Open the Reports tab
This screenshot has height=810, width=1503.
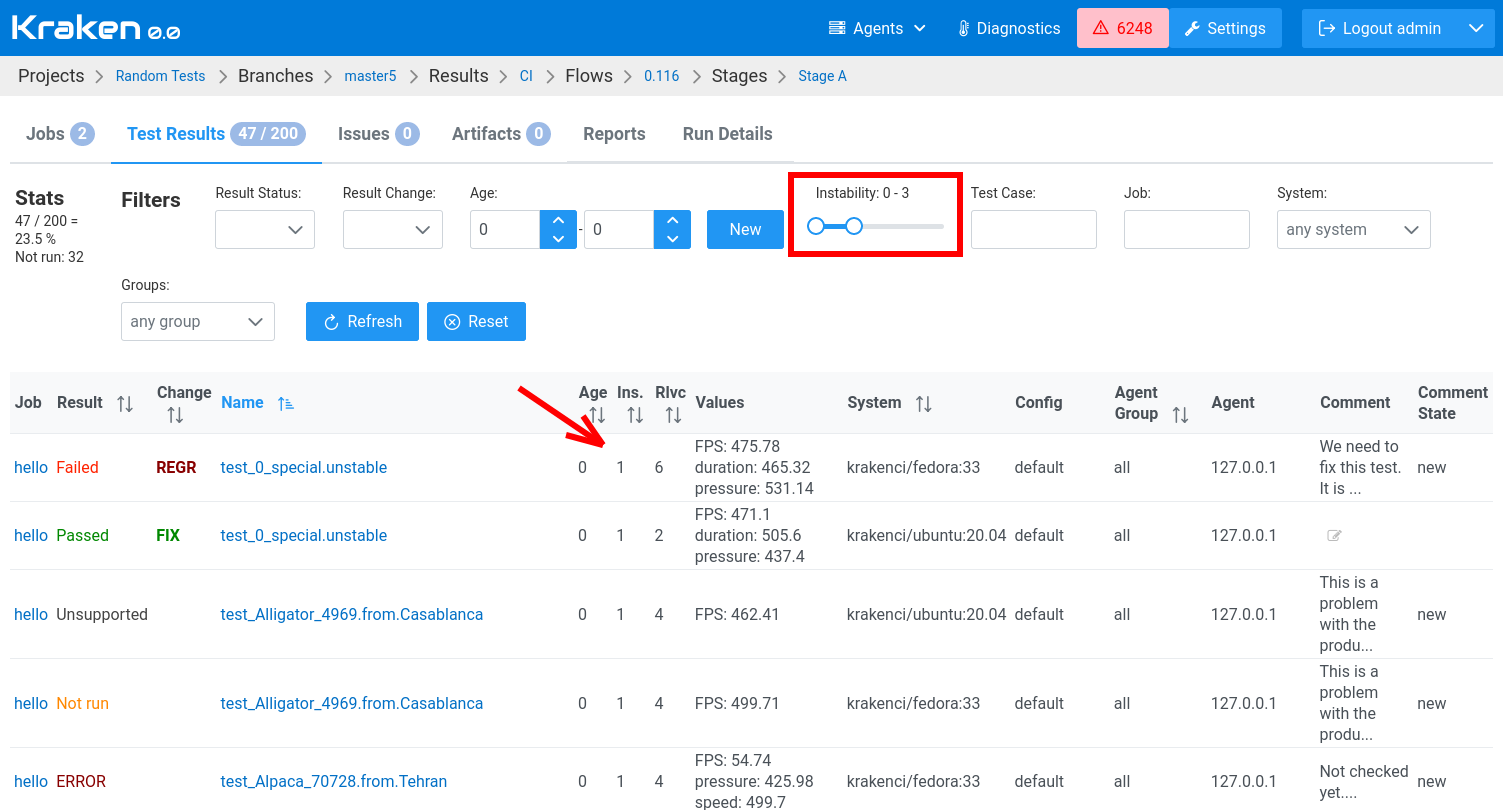click(x=614, y=134)
